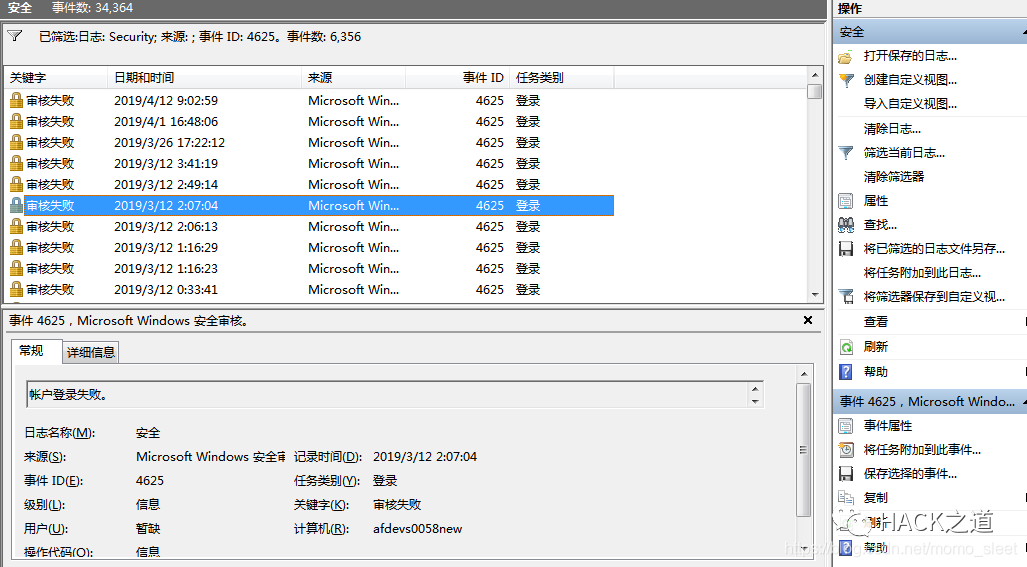
Task: Click the lock icon on the 2019/3/12 2:49:14 row
Action: tap(16, 185)
